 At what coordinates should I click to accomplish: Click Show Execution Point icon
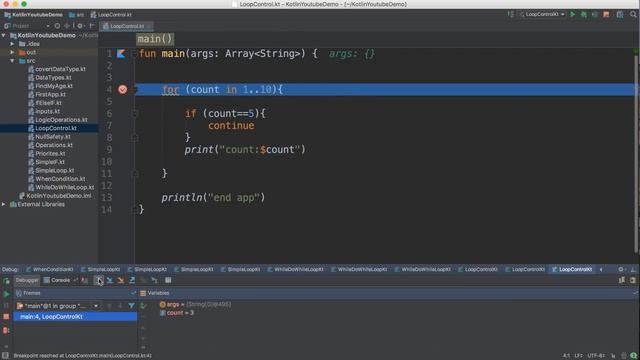[84, 280]
